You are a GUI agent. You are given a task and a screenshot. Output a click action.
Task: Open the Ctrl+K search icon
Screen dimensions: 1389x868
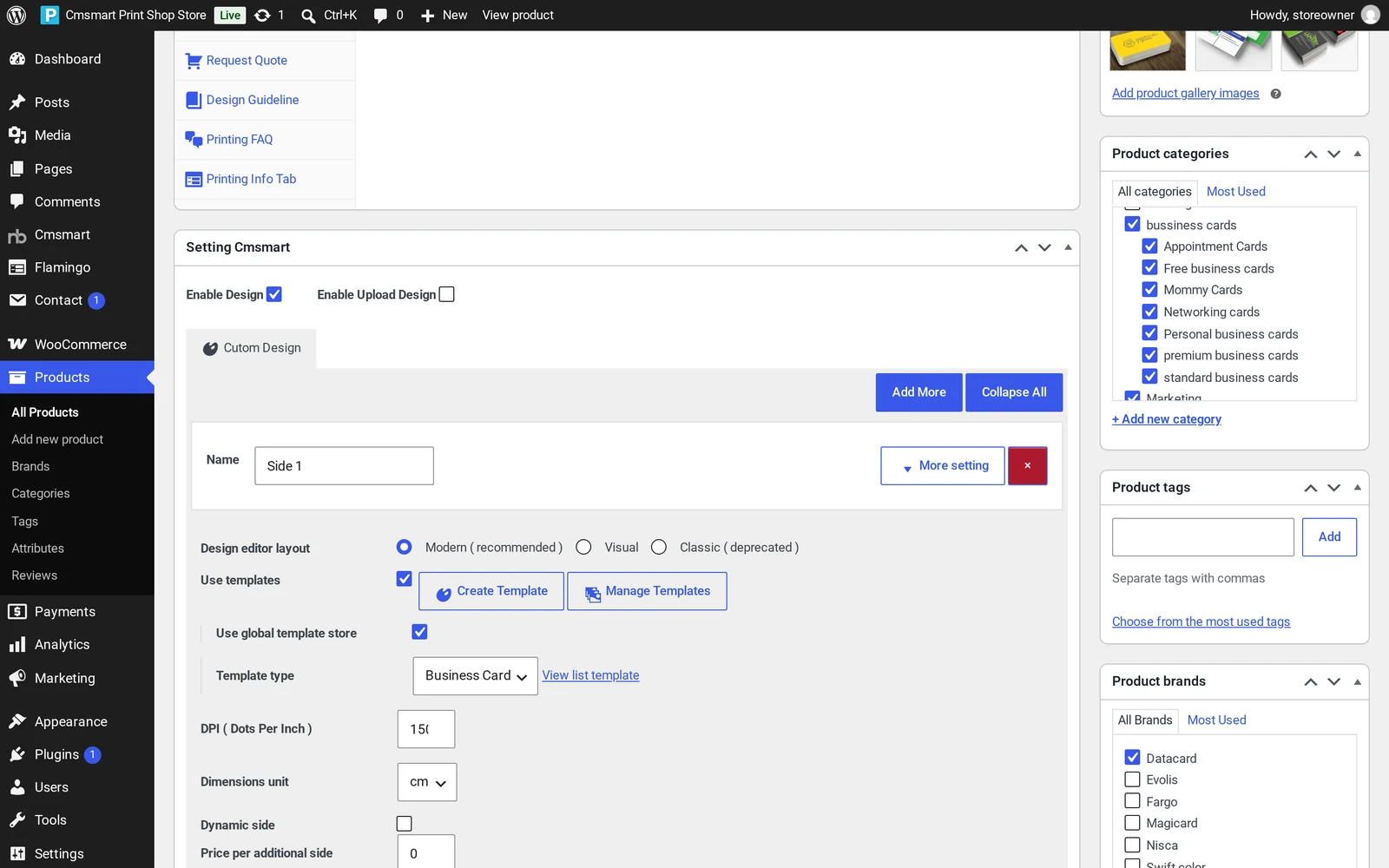coord(308,16)
